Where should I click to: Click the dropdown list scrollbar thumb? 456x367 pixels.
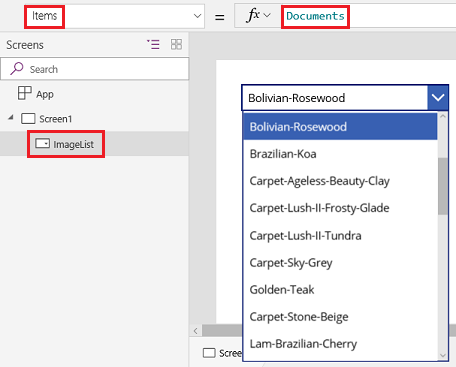pyautogui.click(x=443, y=186)
